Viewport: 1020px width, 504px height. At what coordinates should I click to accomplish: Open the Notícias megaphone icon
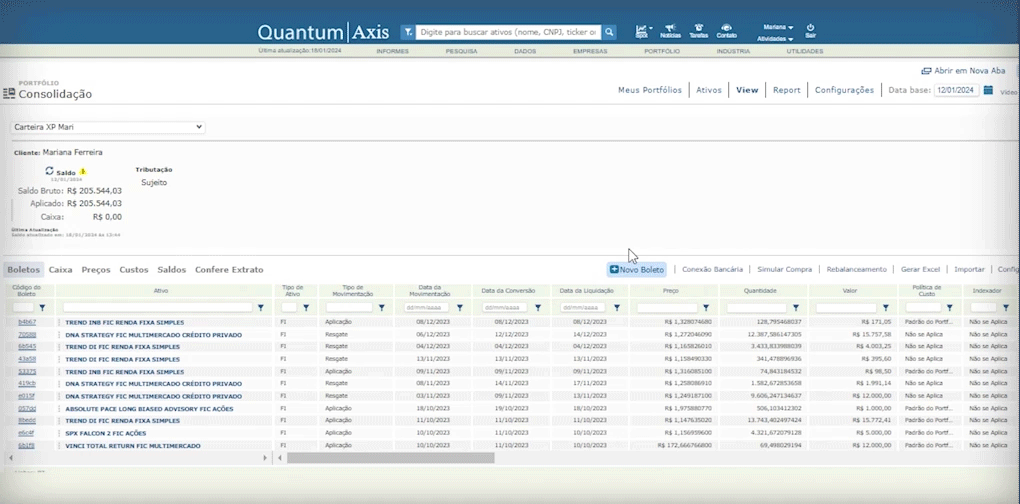tap(670, 29)
